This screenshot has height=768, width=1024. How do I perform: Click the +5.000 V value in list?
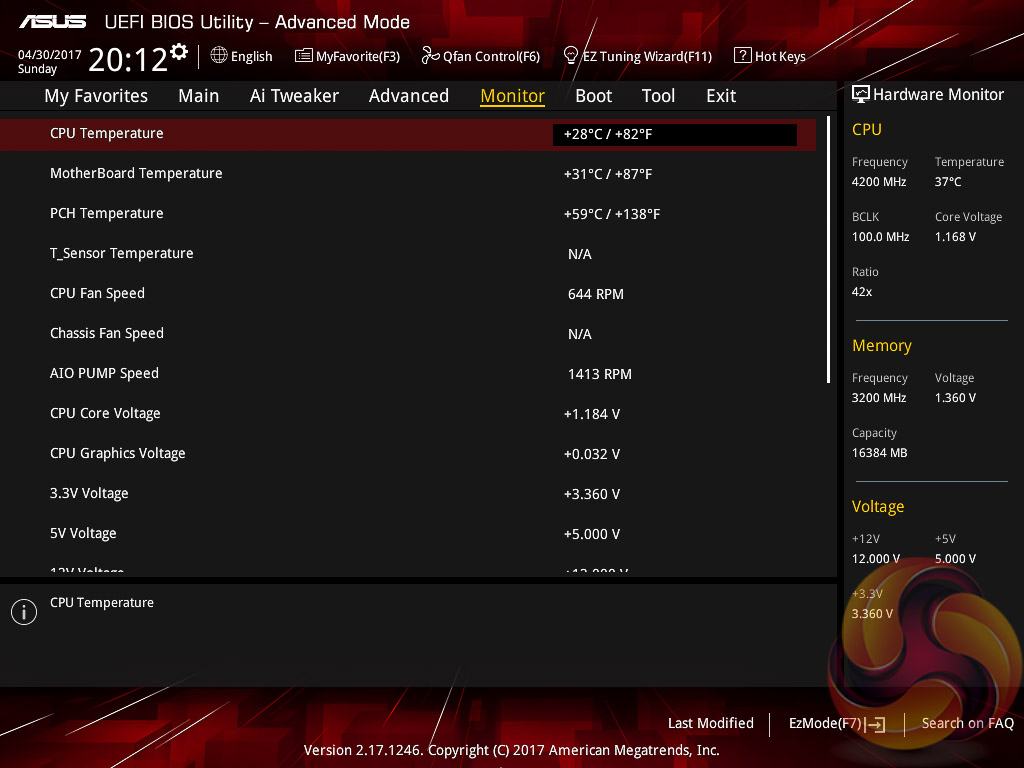pyautogui.click(x=592, y=534)
